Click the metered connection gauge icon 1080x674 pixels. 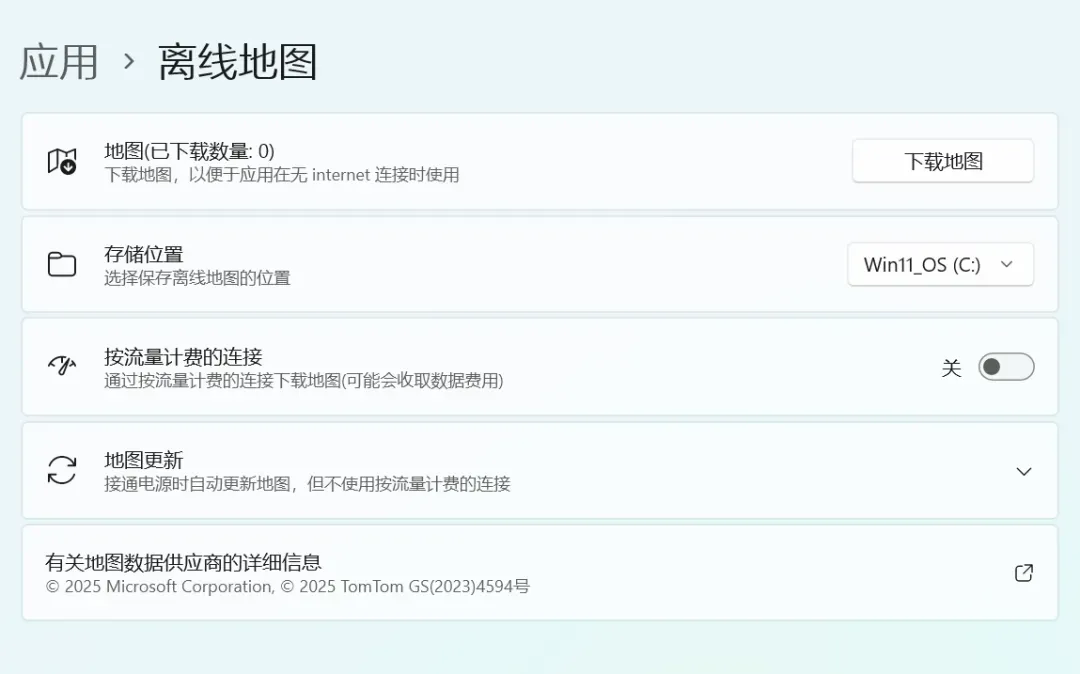pyautogui.click(x=62, y=366)
